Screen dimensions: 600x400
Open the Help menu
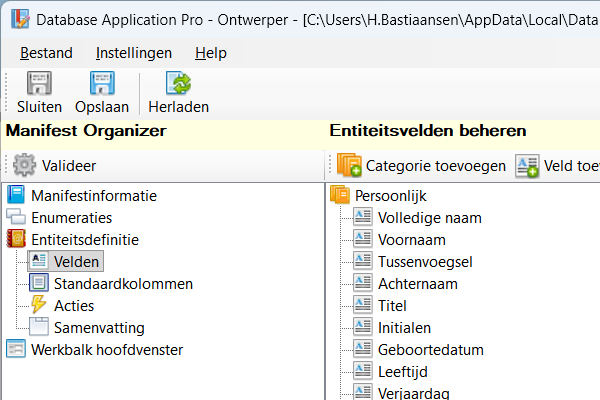point(211,53)
